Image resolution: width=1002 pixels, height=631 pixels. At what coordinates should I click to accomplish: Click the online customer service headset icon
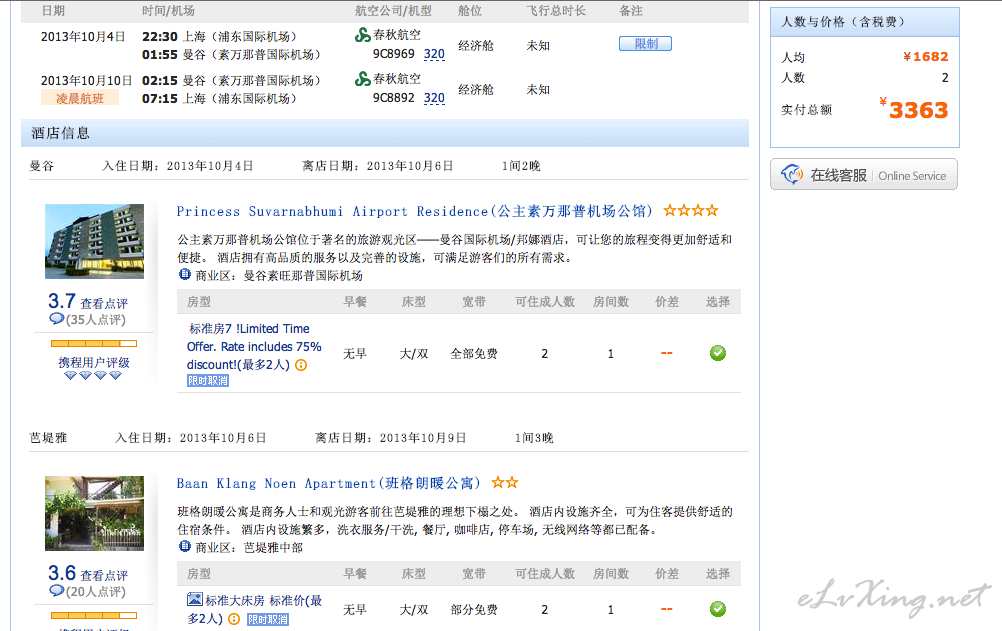coord(792,174)
